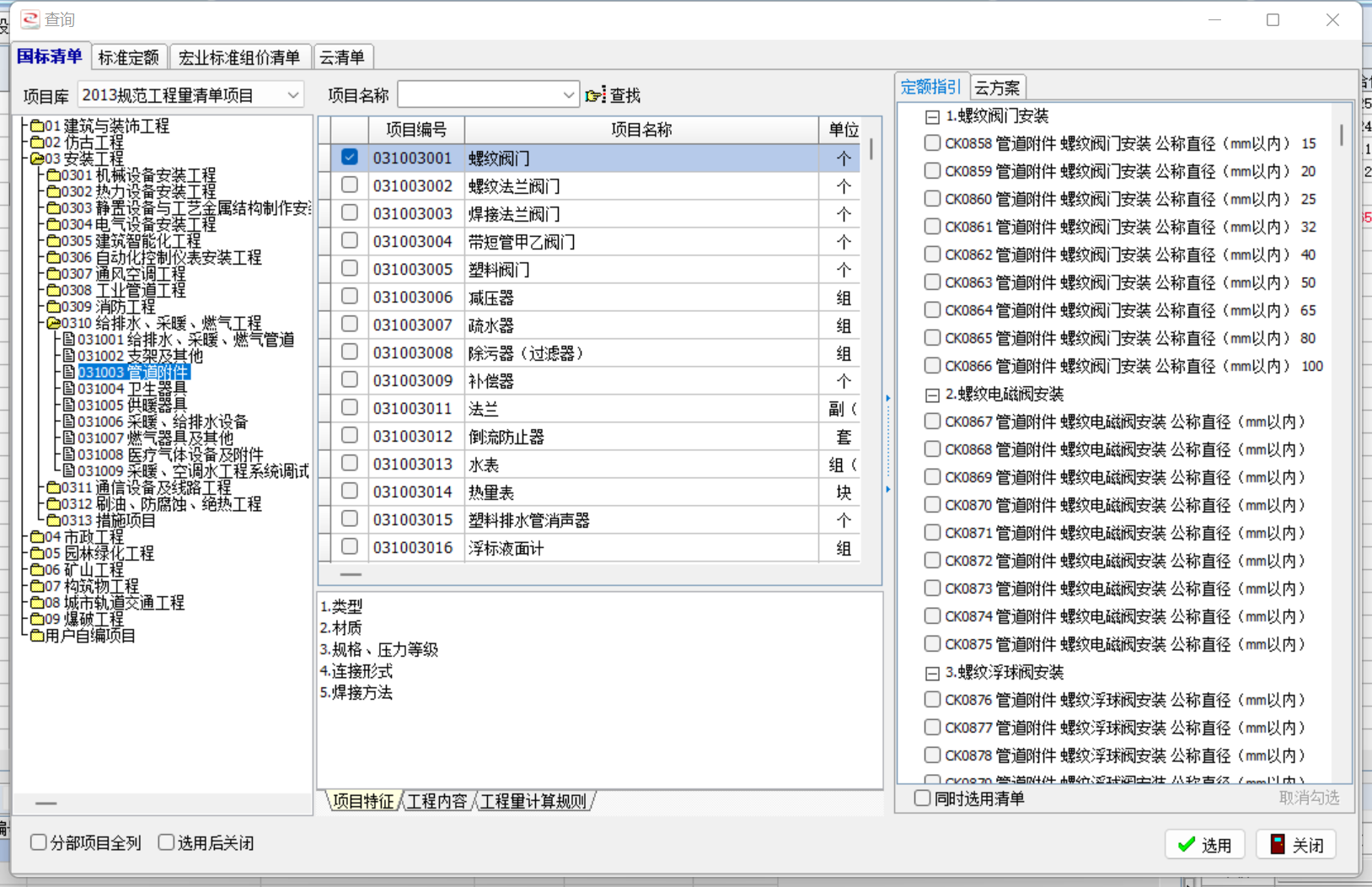
Task: Click folder icon of 02 仿古工程
Action: 36,142
